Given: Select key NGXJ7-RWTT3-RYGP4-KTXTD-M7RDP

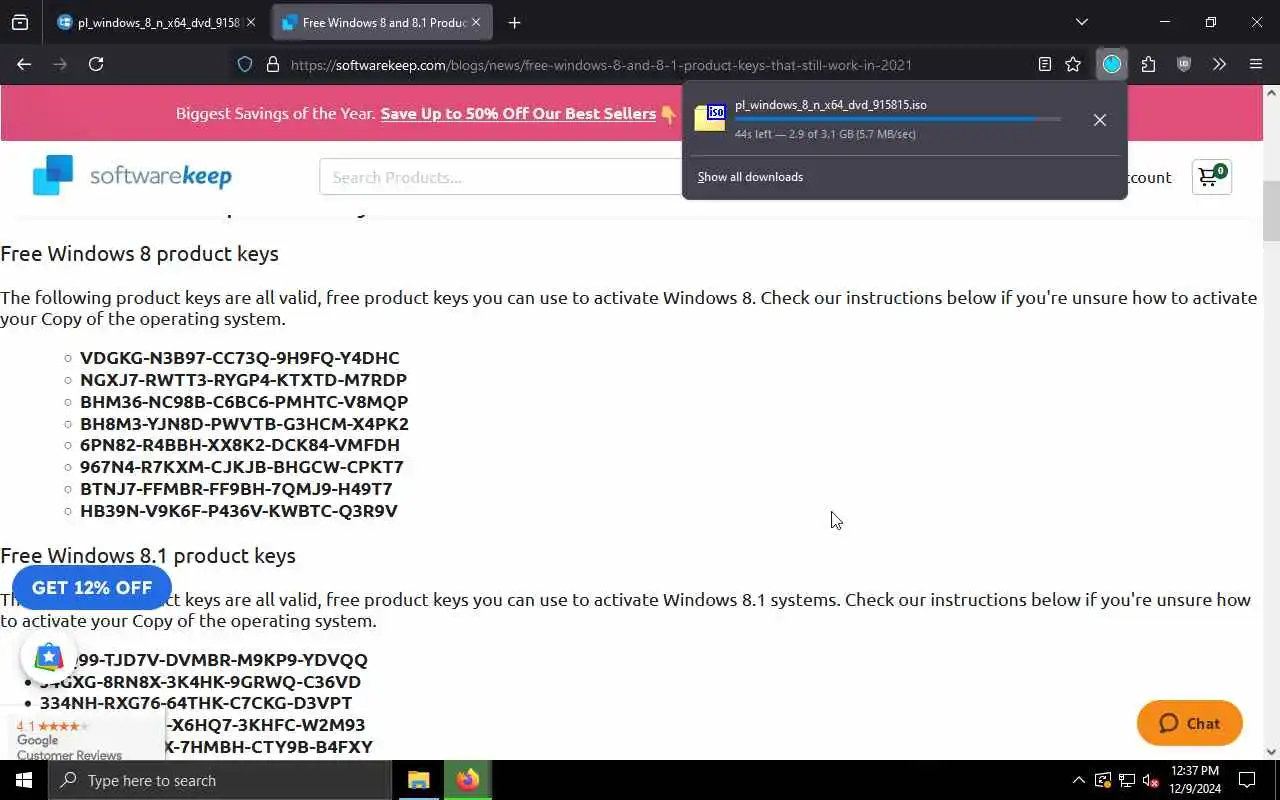Looking at the screenshot, I should click(243, 380).
